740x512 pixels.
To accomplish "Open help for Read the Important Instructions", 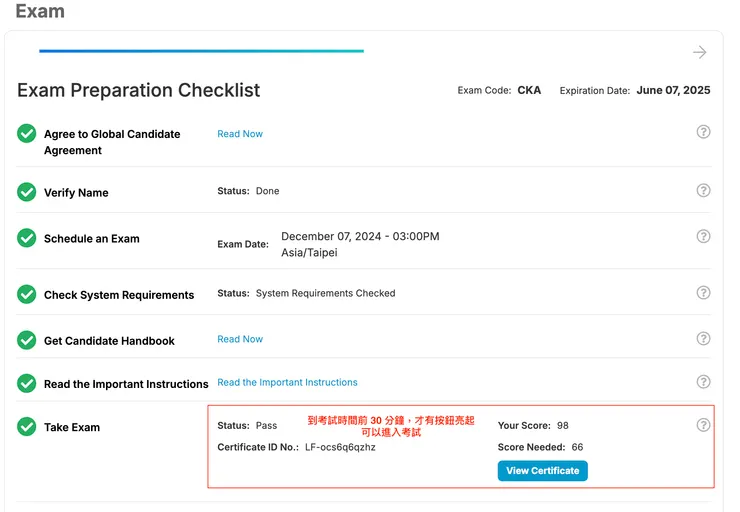I will coord(703,382).
